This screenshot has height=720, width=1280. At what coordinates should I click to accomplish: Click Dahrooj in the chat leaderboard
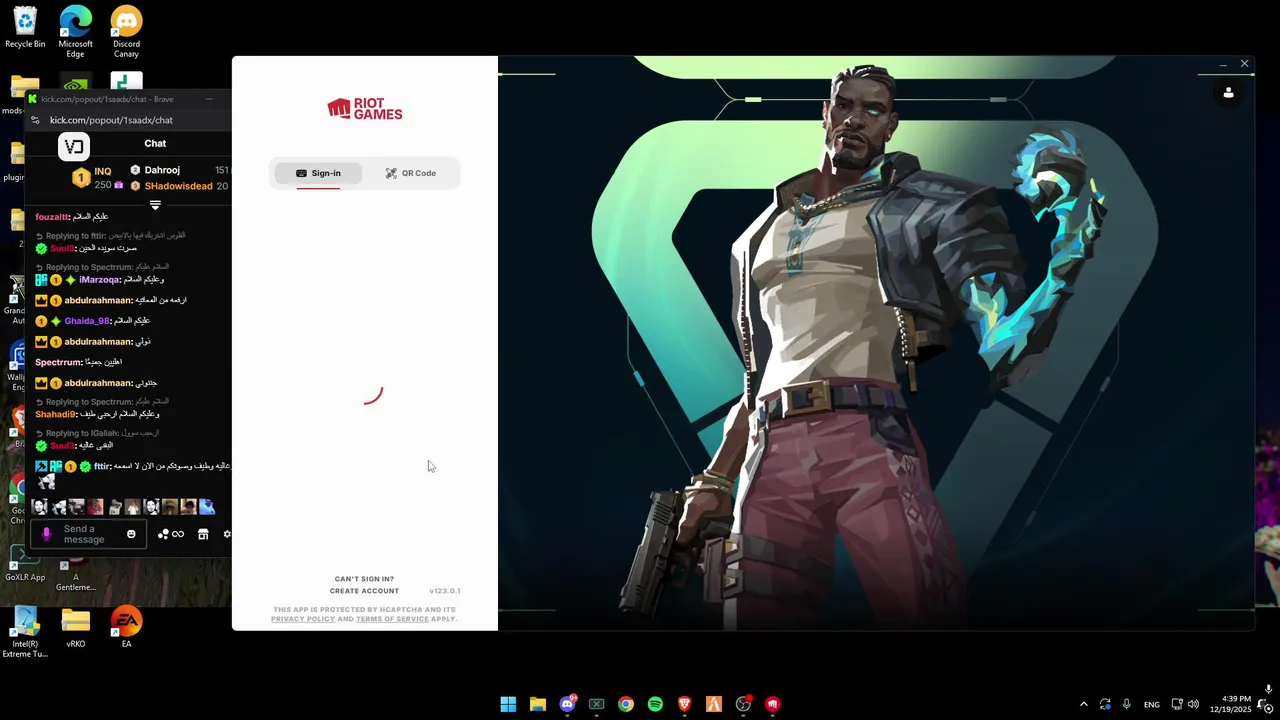(x=162, y=170)
